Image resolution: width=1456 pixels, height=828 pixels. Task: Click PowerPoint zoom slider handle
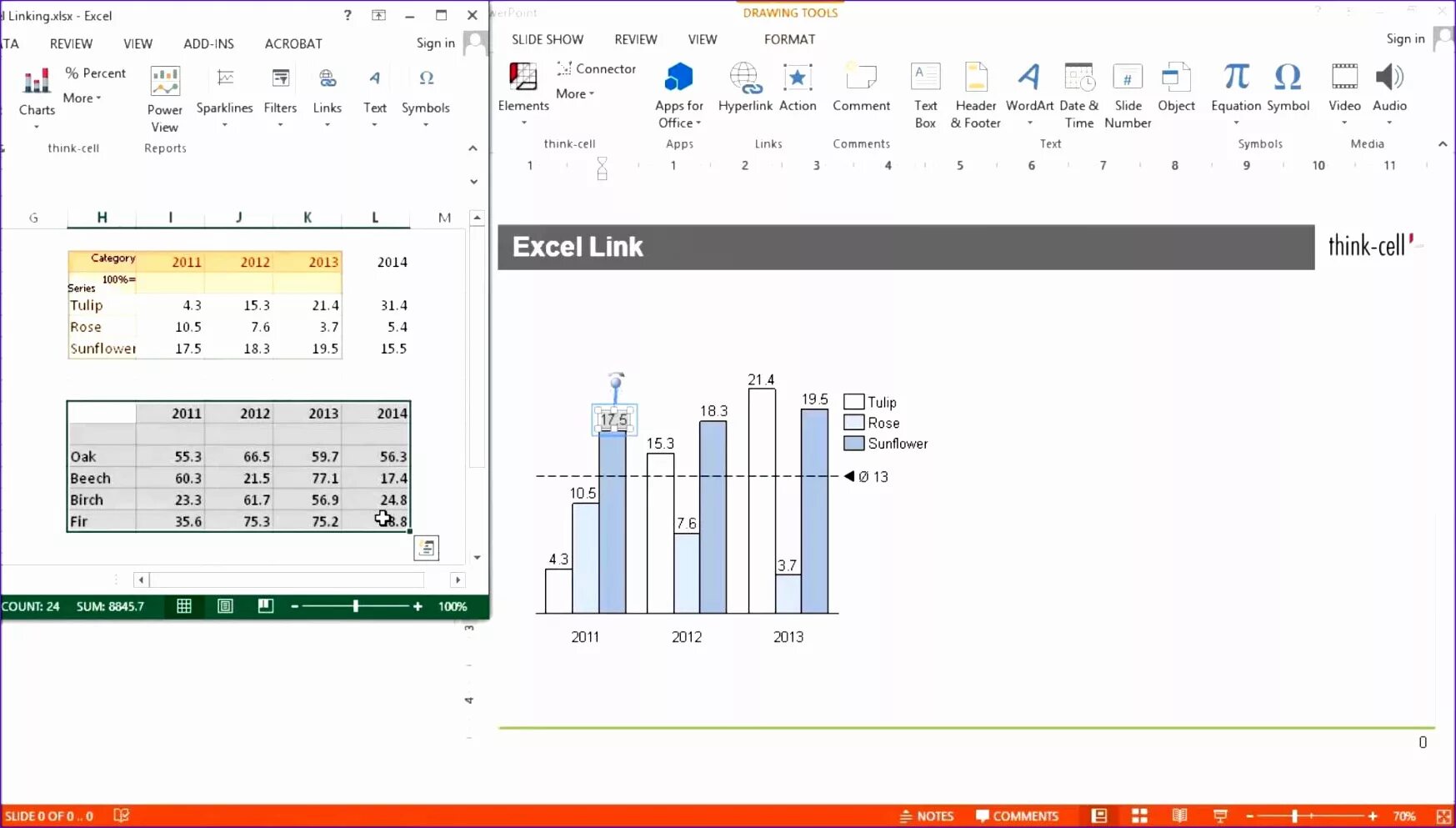point(1294,815)
